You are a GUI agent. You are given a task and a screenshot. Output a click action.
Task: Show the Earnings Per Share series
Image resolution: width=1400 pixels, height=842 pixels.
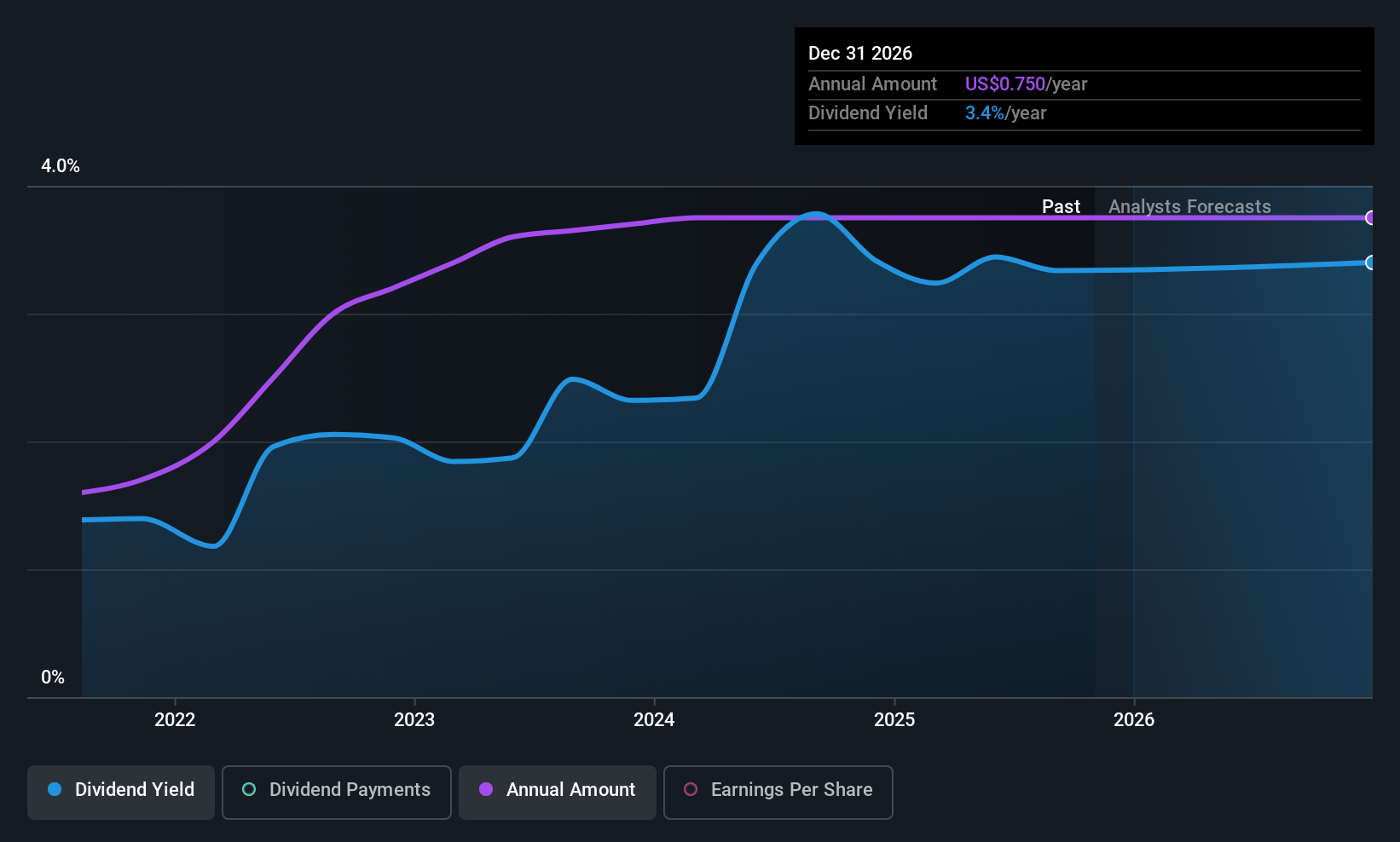[x=778, y=790]
